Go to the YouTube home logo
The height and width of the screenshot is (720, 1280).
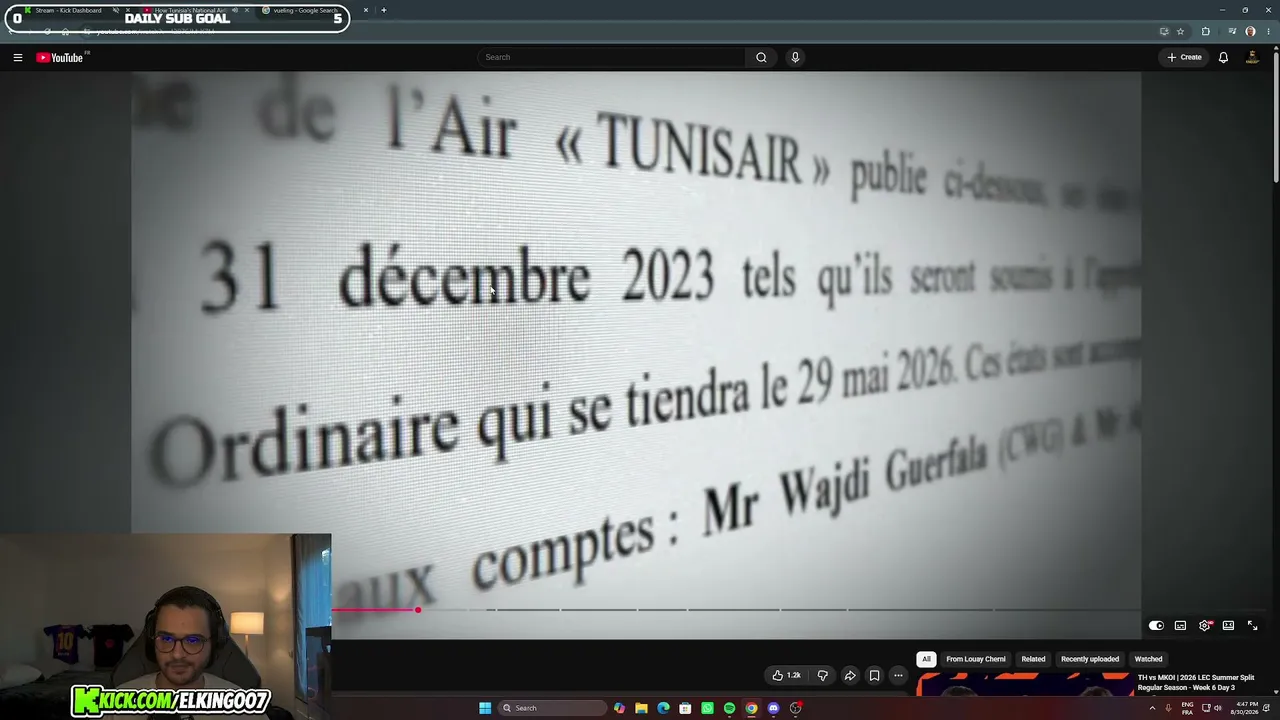point(60,58)
